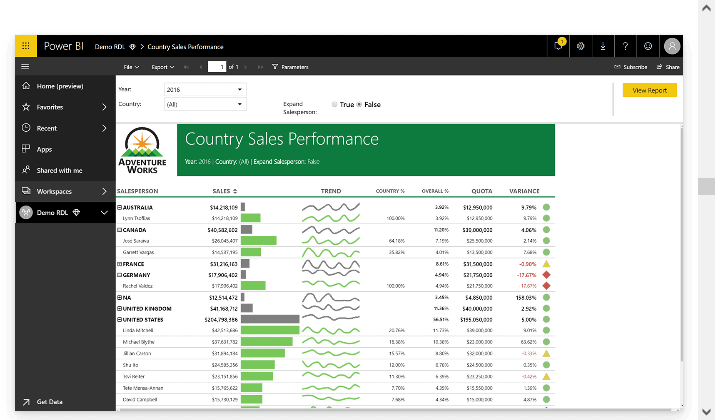The width and height of the screenshot is (715, 420).
Task: Click the page number input field
Action: 217,67
